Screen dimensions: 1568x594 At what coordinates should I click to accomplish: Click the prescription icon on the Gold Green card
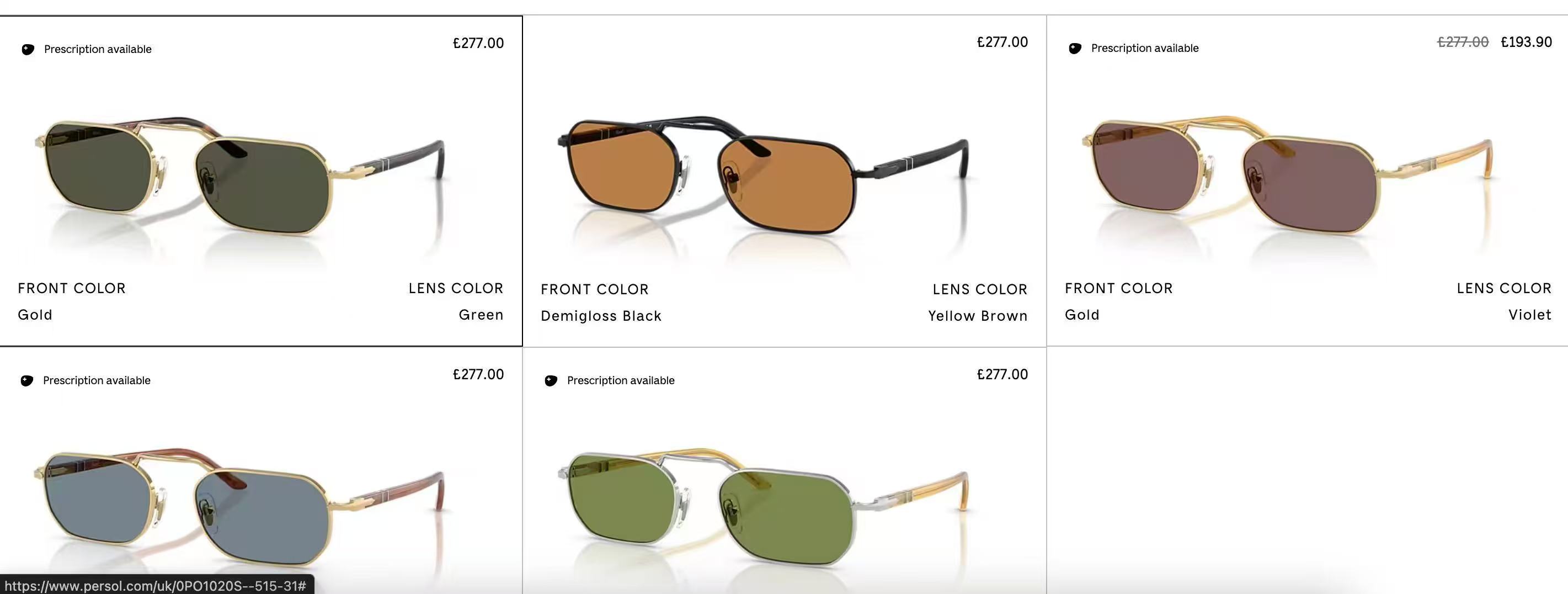[28, 49]
